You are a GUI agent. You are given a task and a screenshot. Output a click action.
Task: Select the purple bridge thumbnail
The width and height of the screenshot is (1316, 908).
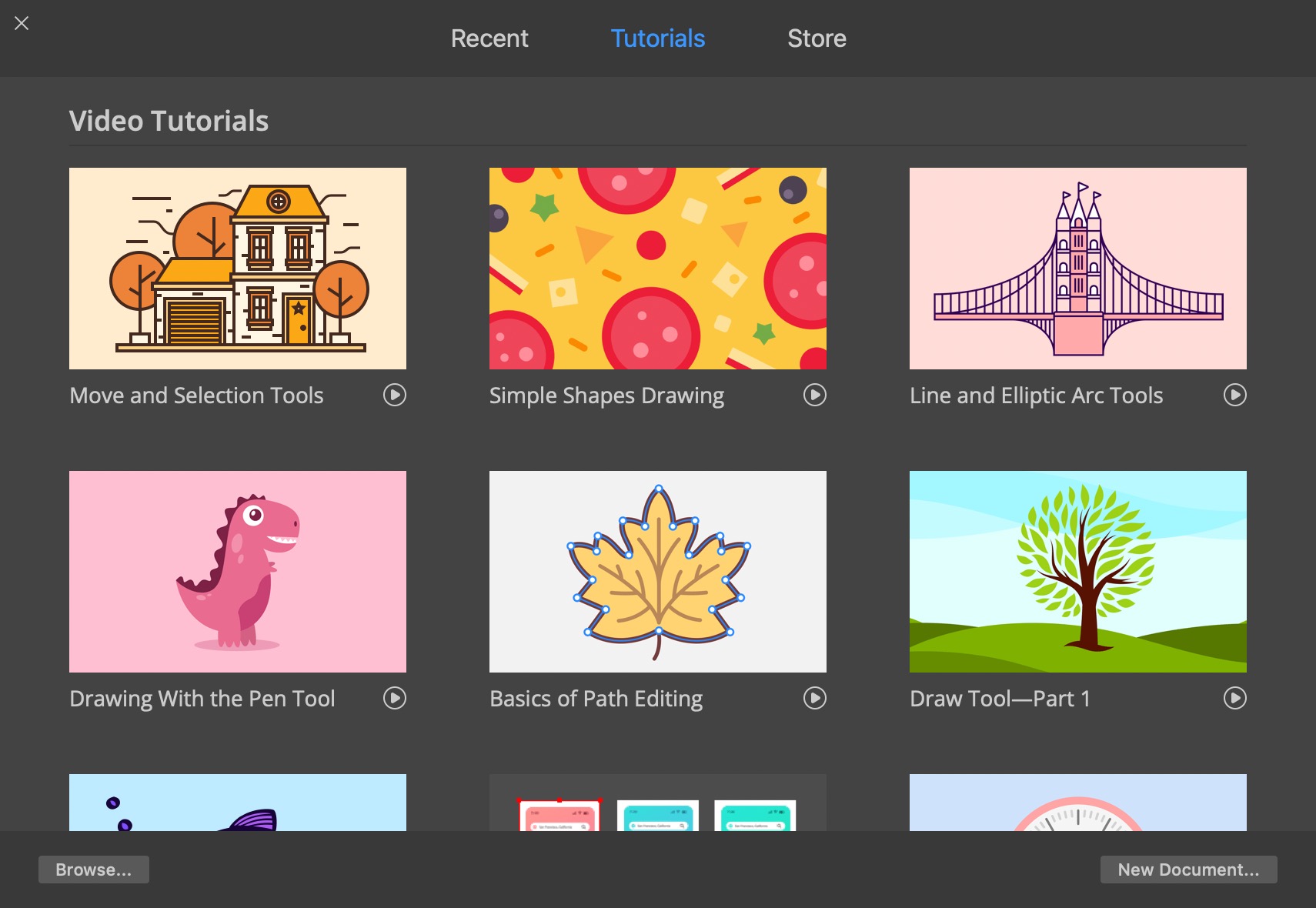tap(1078, 269)
